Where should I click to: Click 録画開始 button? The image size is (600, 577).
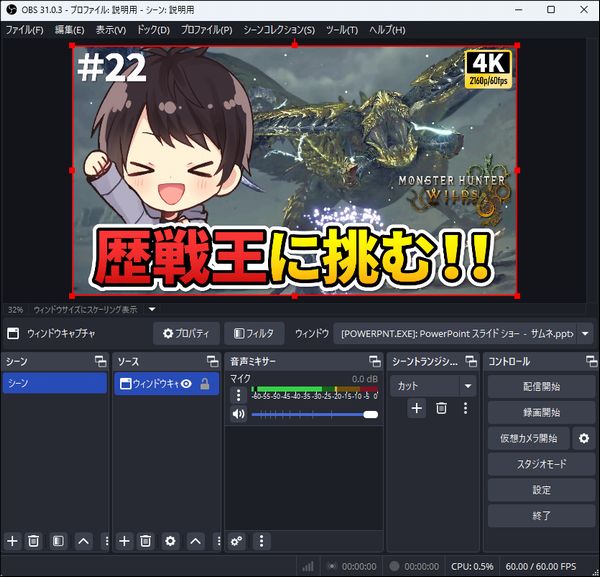pos(541,412)
